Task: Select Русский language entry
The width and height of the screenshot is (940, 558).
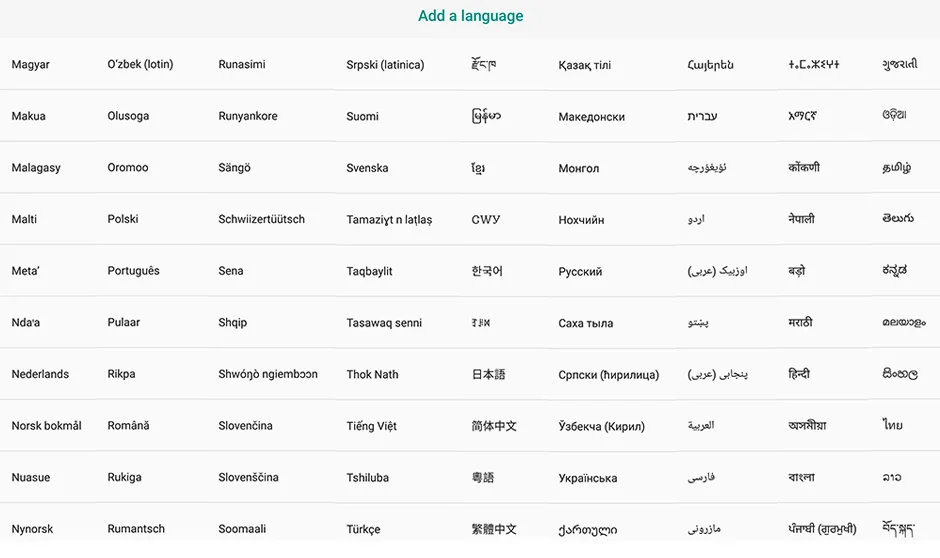Action: (x=580, y=272)
